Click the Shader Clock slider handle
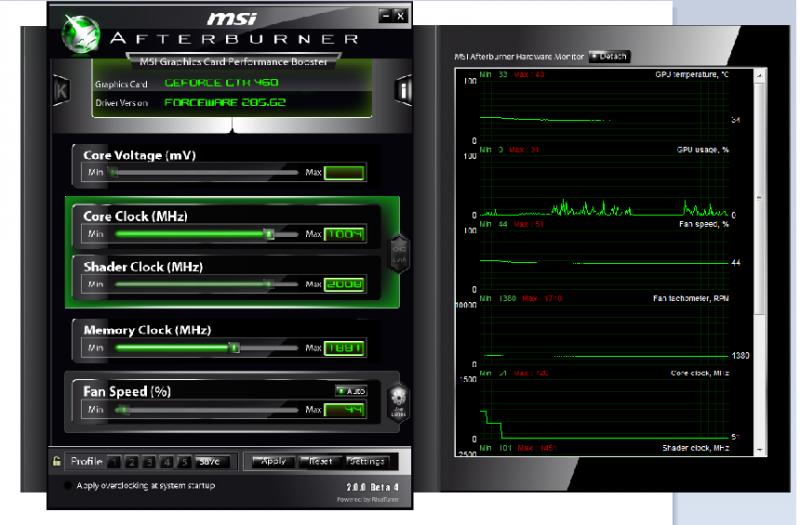 point(268,284)
